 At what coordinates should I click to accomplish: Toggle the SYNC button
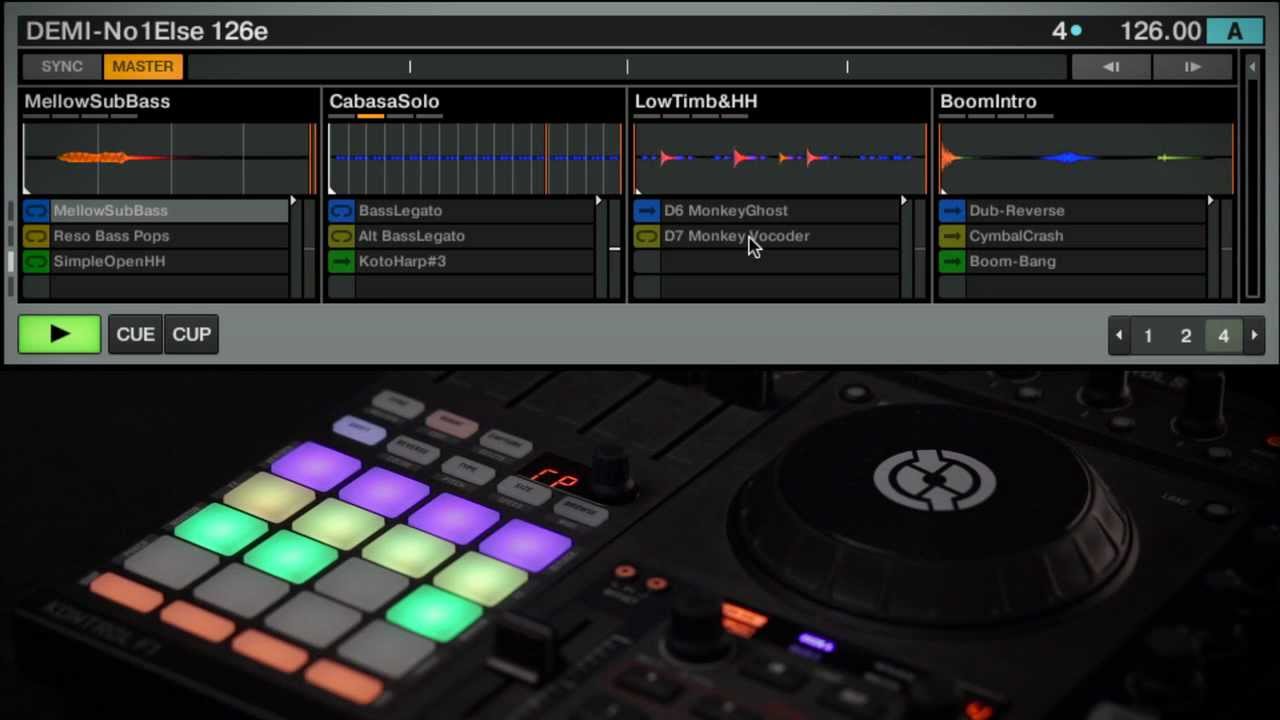(x=62, y=67)
